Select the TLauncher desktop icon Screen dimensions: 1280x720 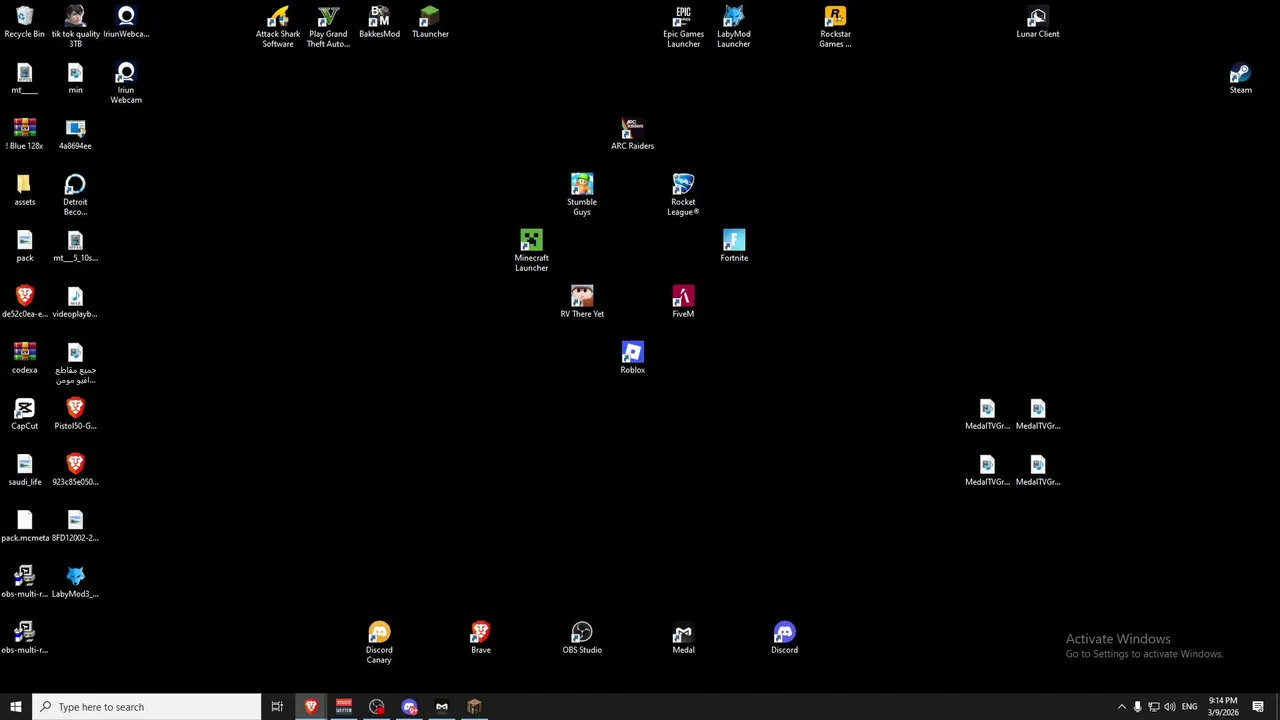(x=430, y=22)
